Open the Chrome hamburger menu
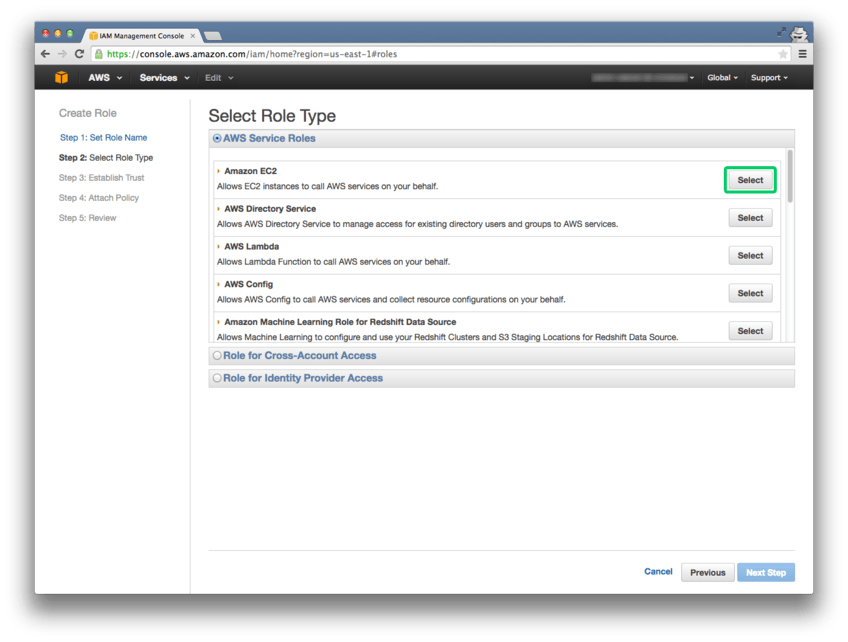Viewport: 848px width, 642px height. (803, 54)
